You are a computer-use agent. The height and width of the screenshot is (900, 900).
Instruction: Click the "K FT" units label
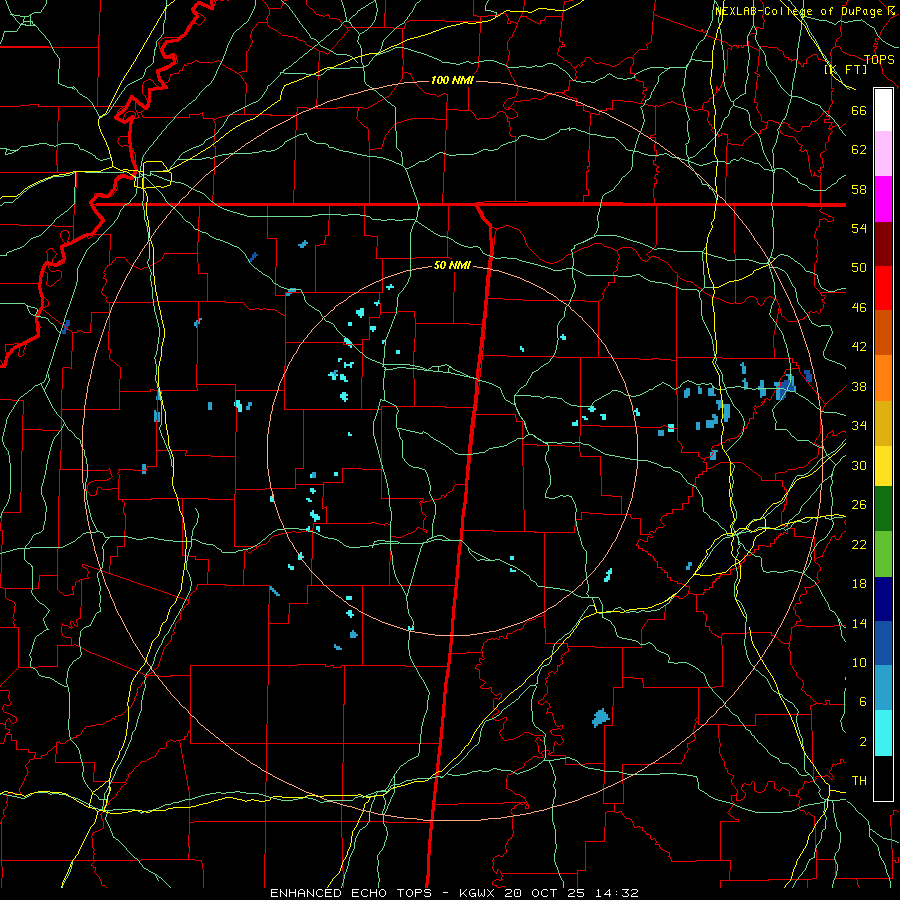(845, 69)
